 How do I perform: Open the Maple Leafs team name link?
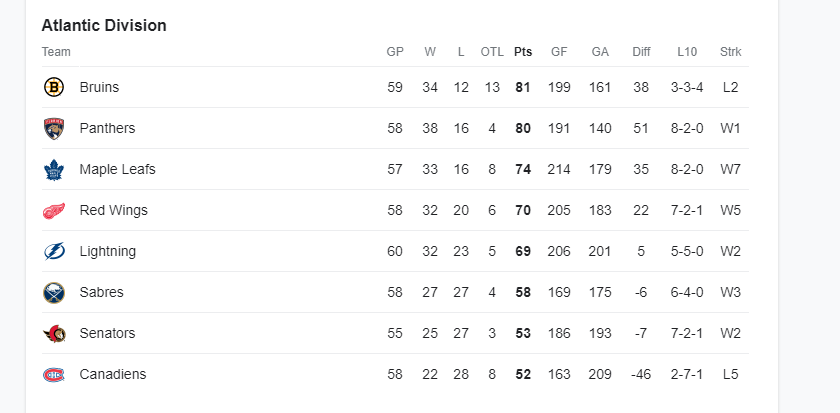pyautogui.click(x=117, y=169)
